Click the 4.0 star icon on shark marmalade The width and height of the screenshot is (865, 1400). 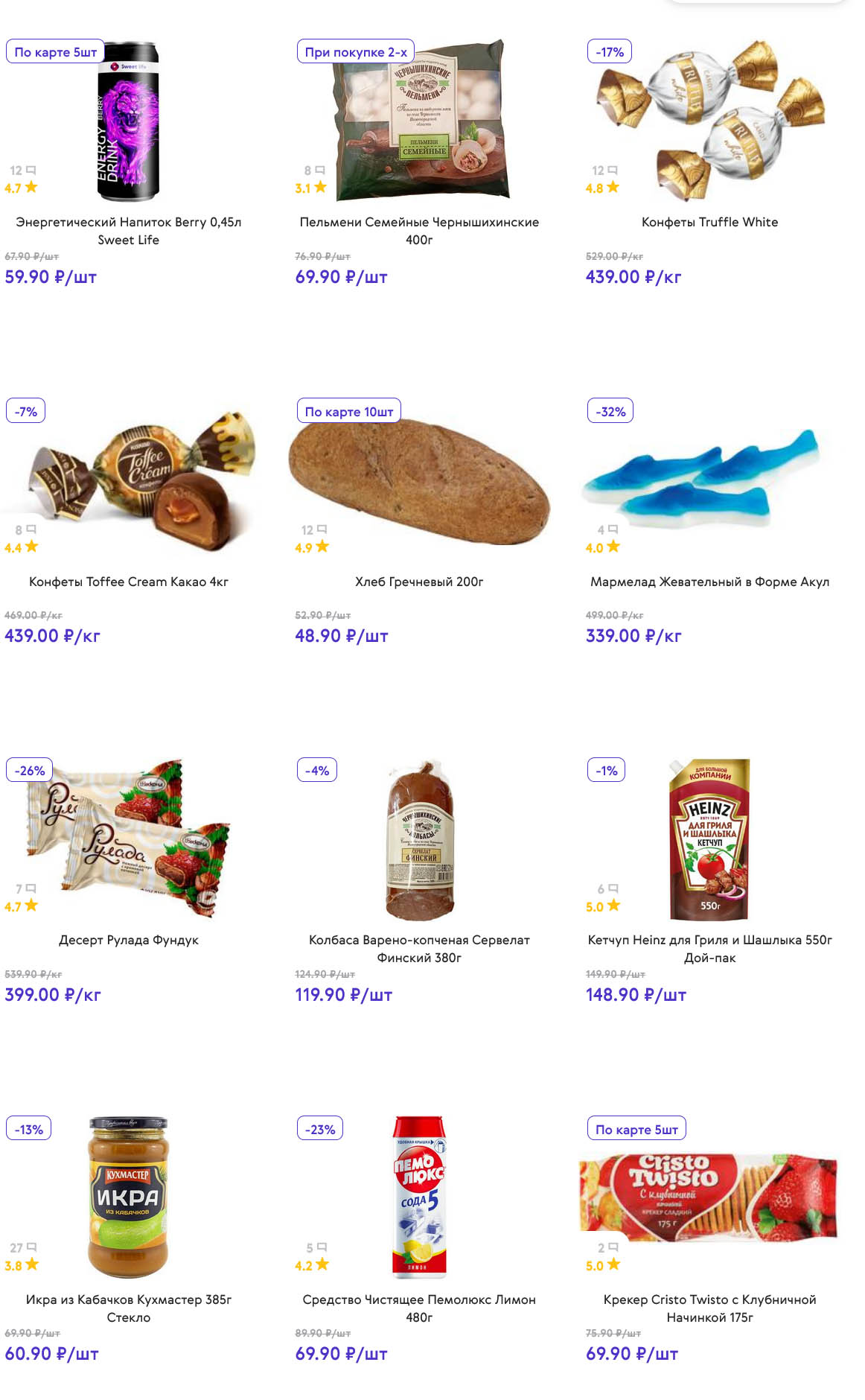tap(613, 547)
